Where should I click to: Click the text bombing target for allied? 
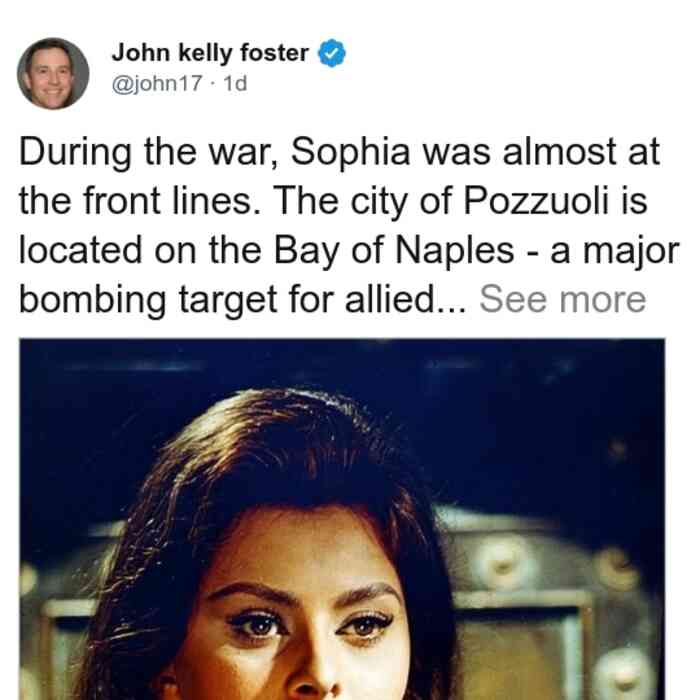pyautogui.click(x=242, y=300)
